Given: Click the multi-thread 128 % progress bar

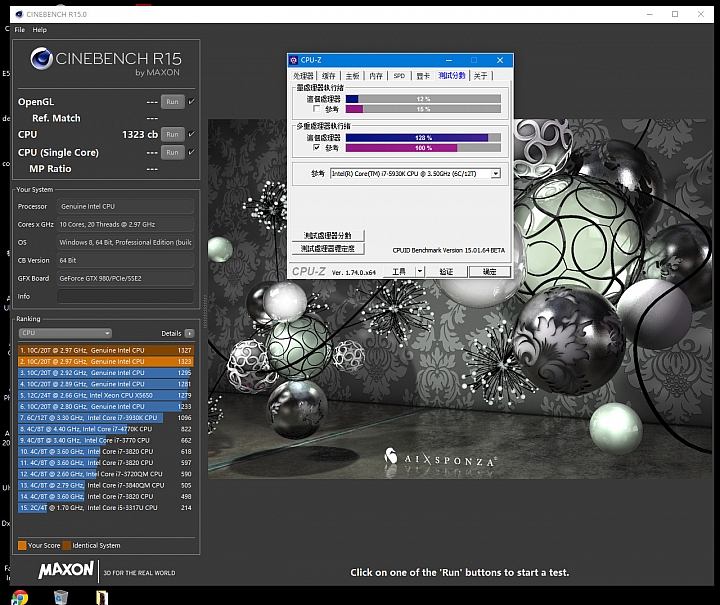Looking at the screenshot, I should tap(423, 138).
